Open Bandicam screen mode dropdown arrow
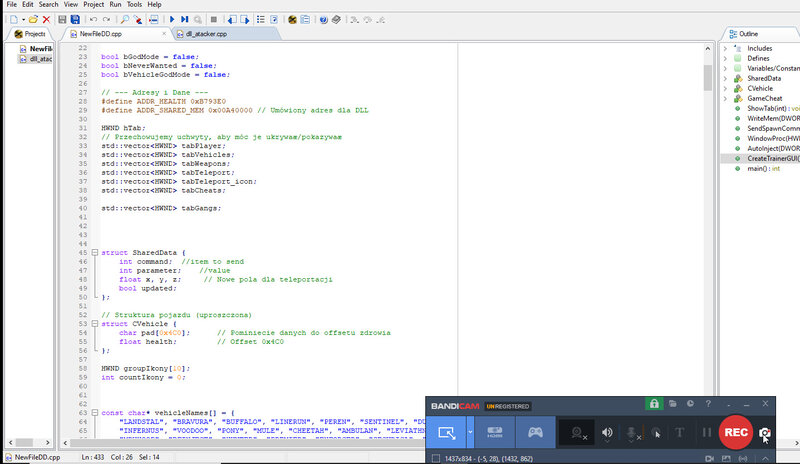The height and width of the screenshot is (464, 800). (x=470, y=432)
